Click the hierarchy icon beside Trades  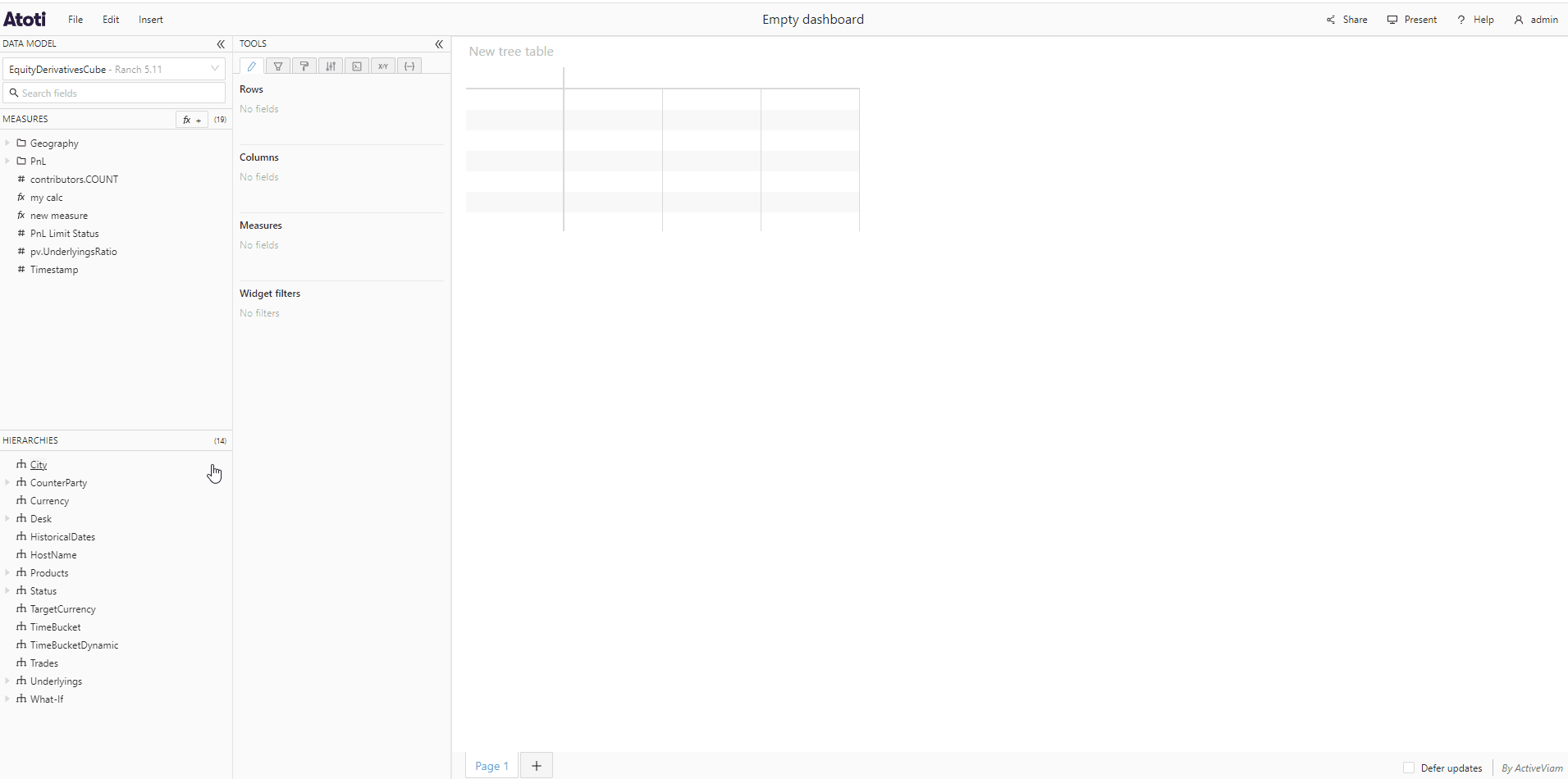coord(21,663)
